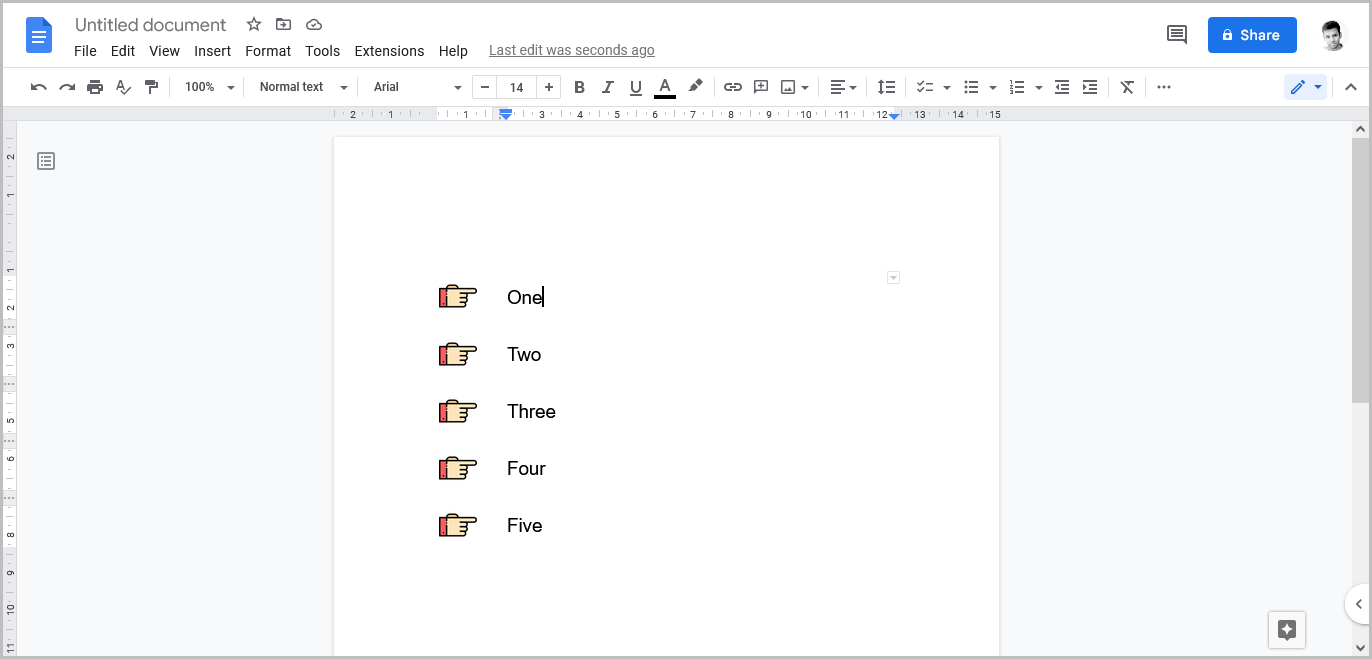This screenshot has width=1372, height=659.
Task: Open the comment history panel
Action: pyautogui.click(x=1176, y=34)
